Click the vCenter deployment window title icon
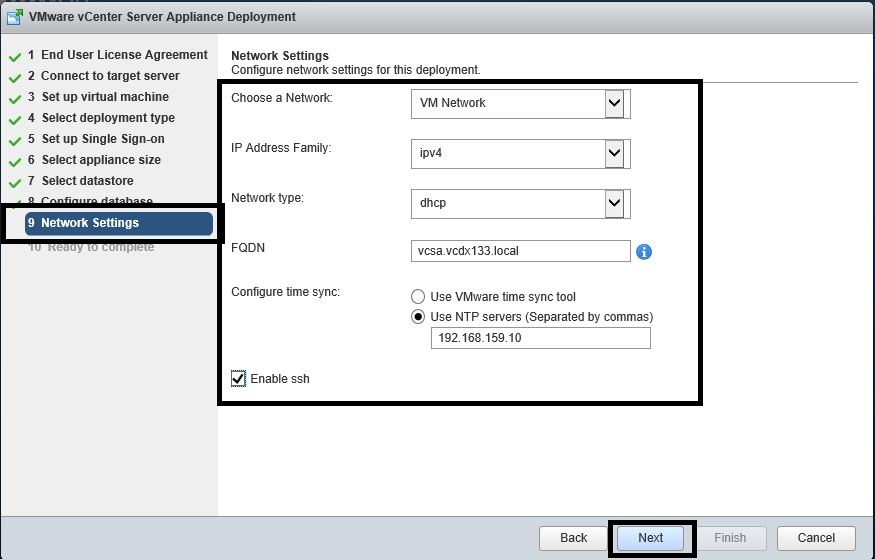Screen dimensions: 875x559 (x=15, y=16)
